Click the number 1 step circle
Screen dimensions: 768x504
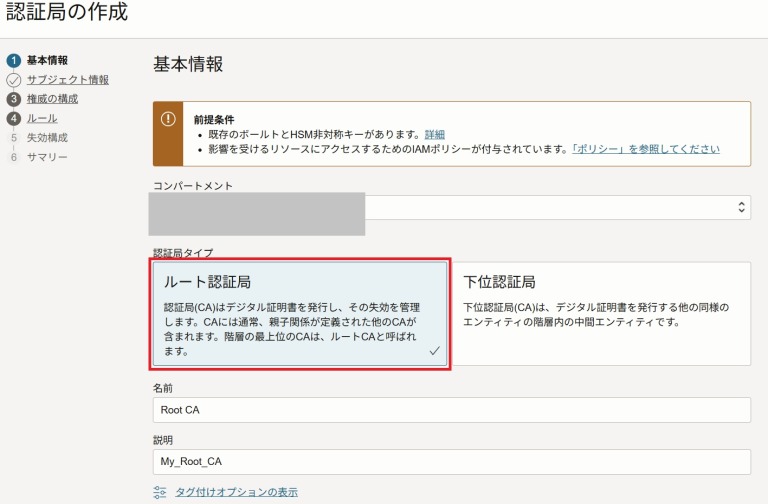[x=14, y=60]
